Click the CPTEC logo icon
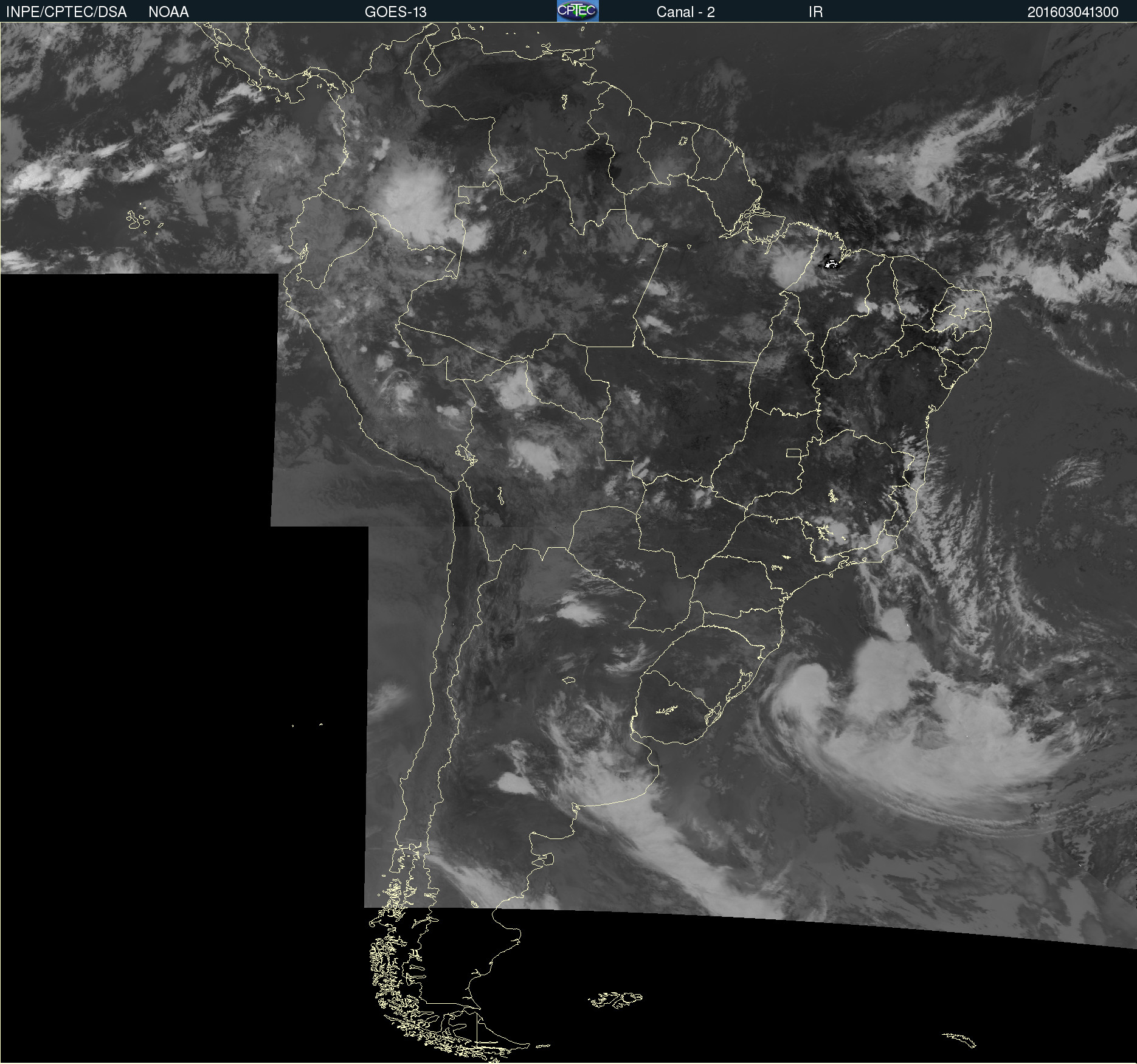The height and width of the screenshot is (1064, 1137). click(x=578, y=11)
